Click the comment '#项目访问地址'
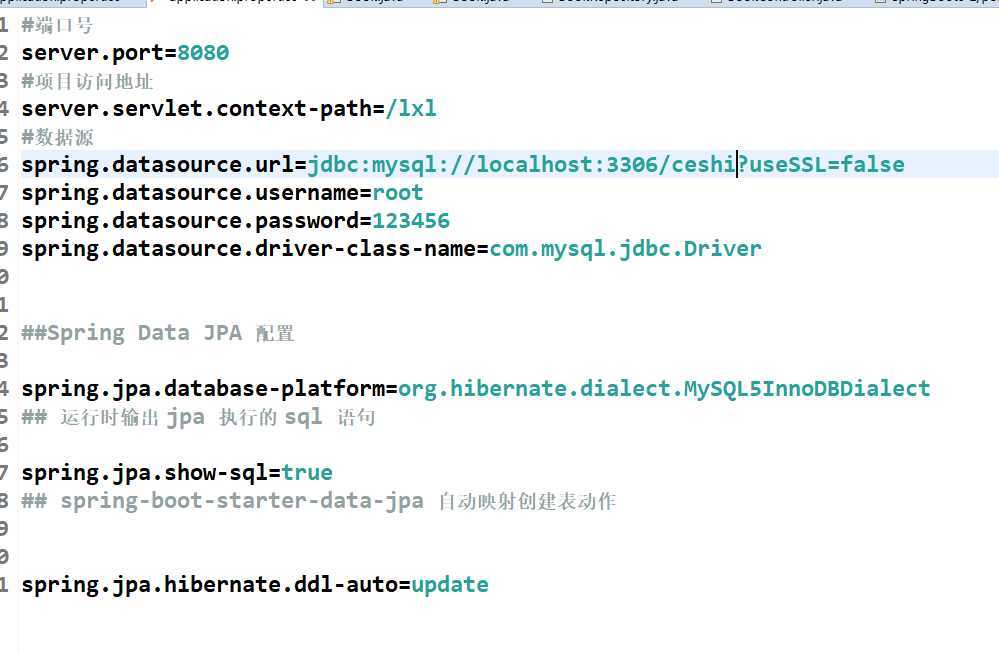 [x=87, y=82]
